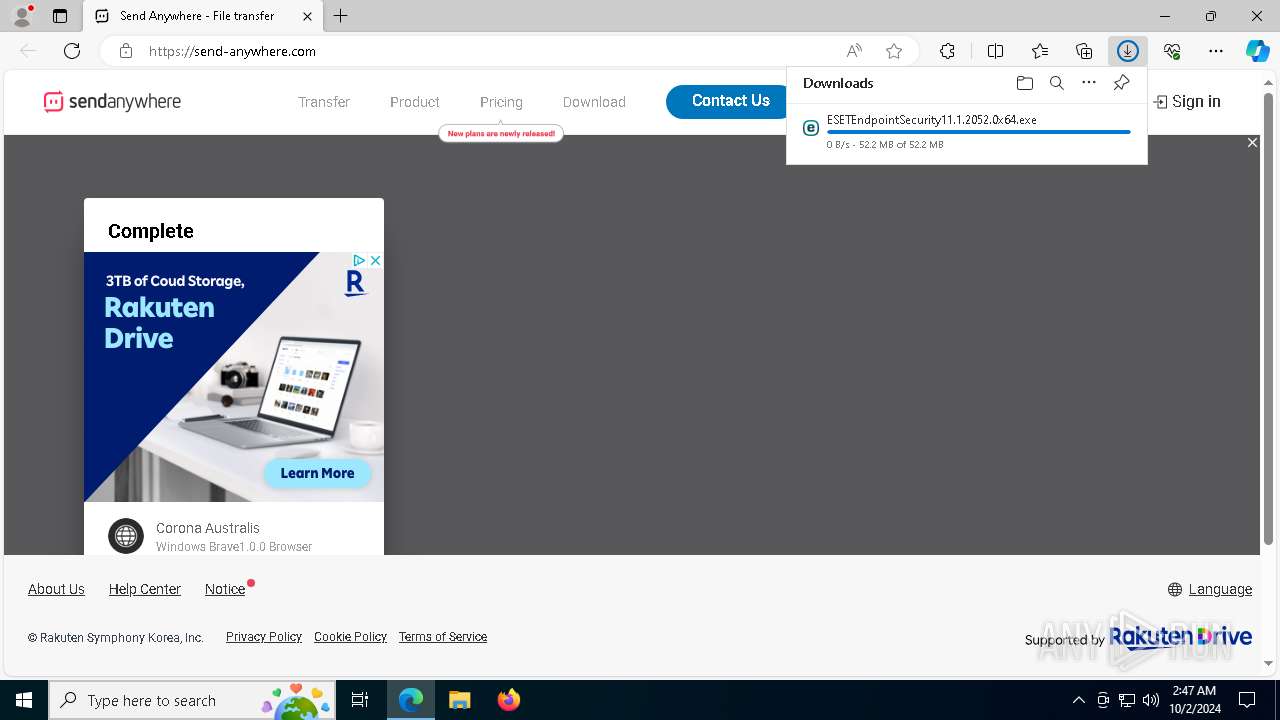The image size is (1280, 720).
Task: Close the transfer overlay X
Action: [x=1252, y=143]
